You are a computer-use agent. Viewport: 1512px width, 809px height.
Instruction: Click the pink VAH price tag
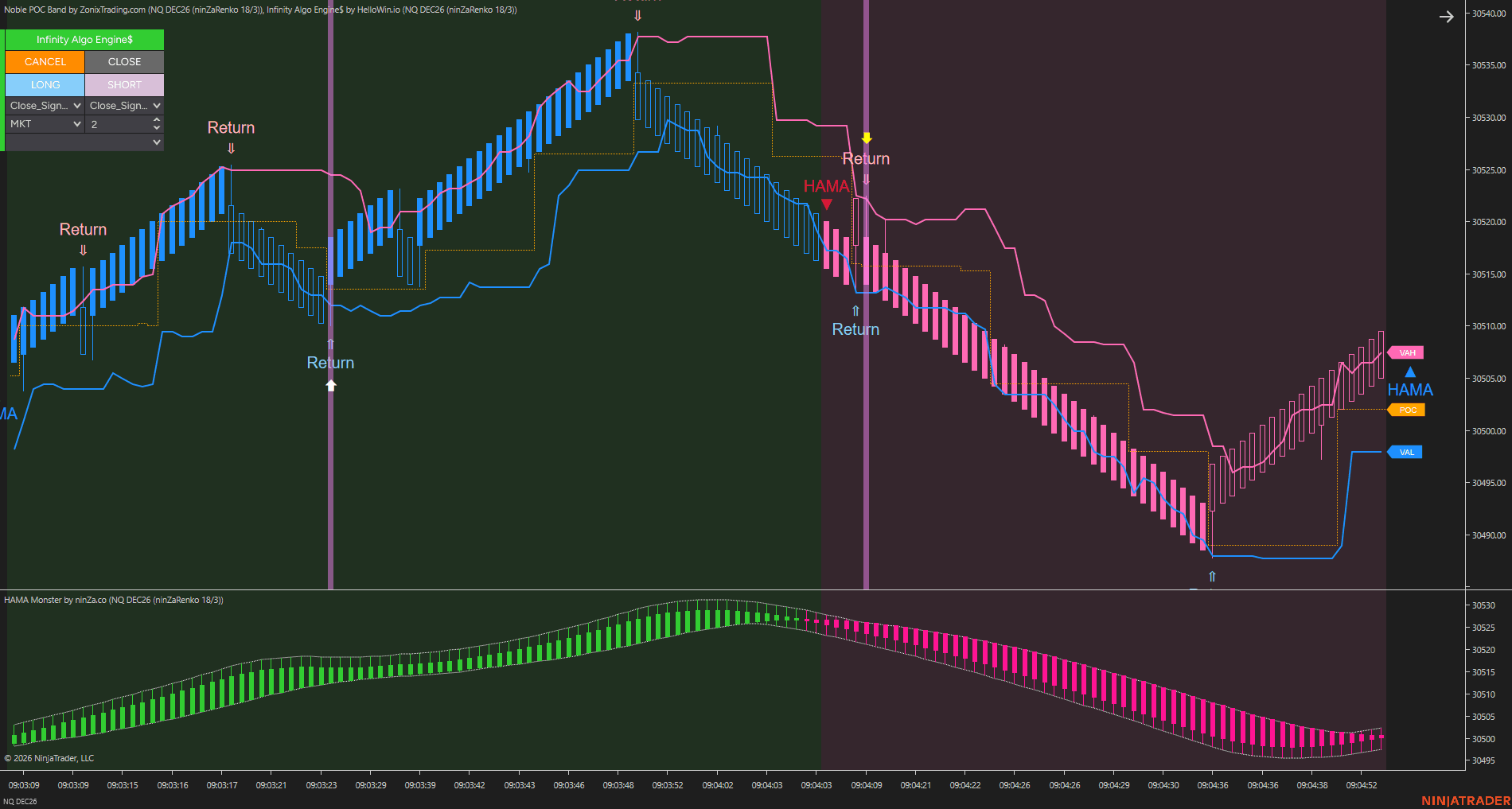1406,352
